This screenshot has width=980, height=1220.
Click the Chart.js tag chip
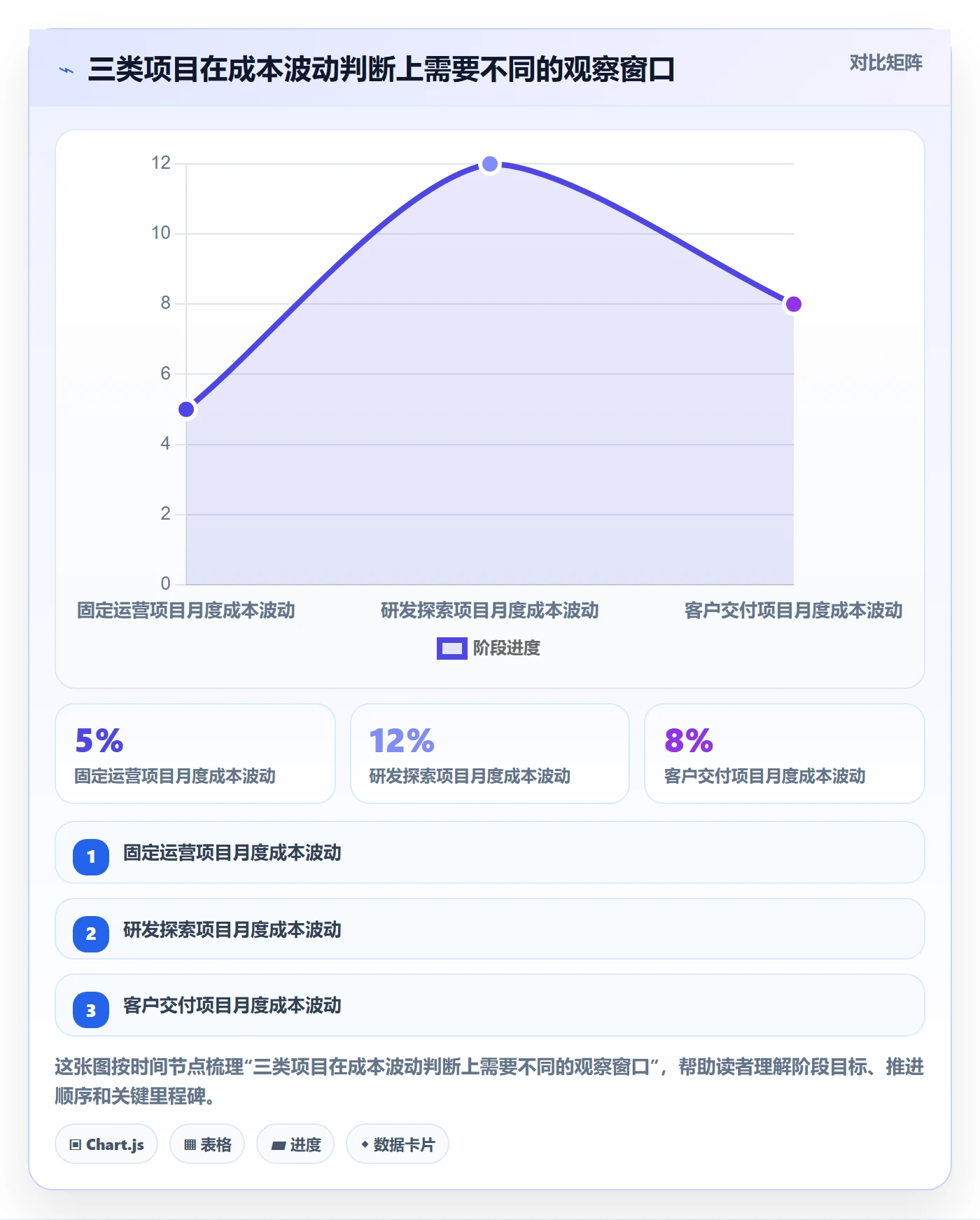pyautogui.click(x=106, y=1144)
